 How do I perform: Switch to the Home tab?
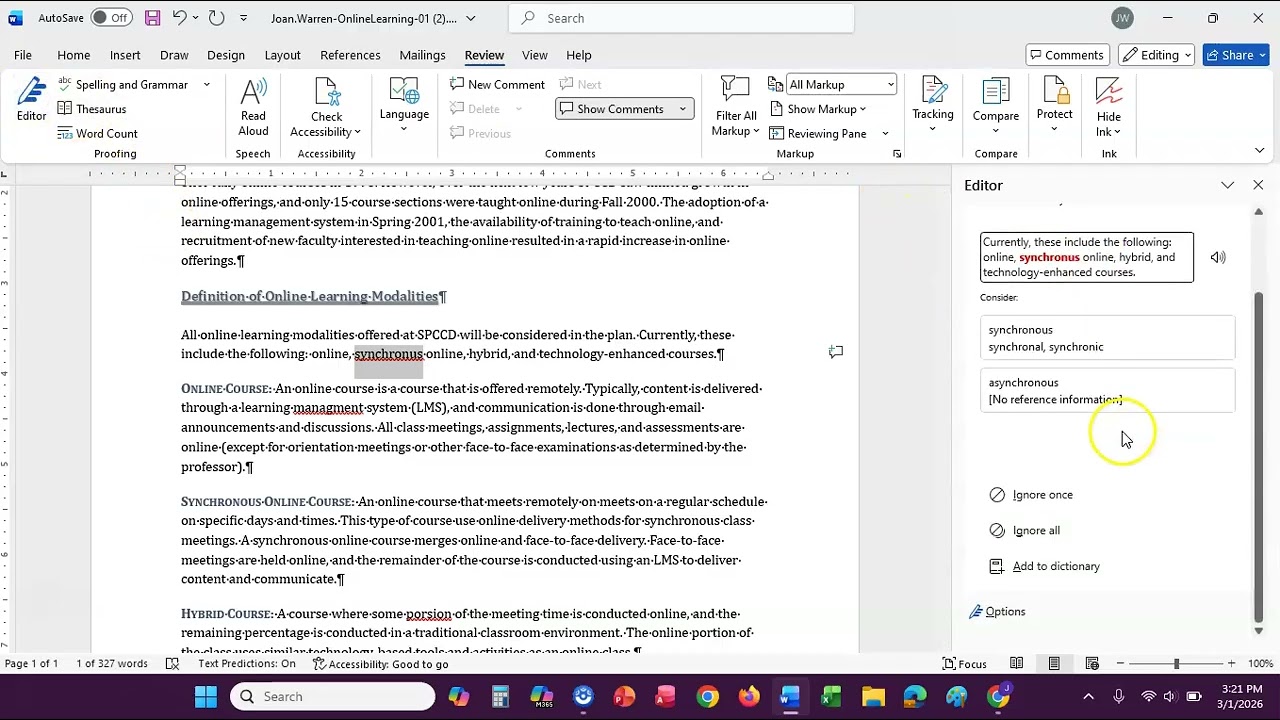coord(74,55)
